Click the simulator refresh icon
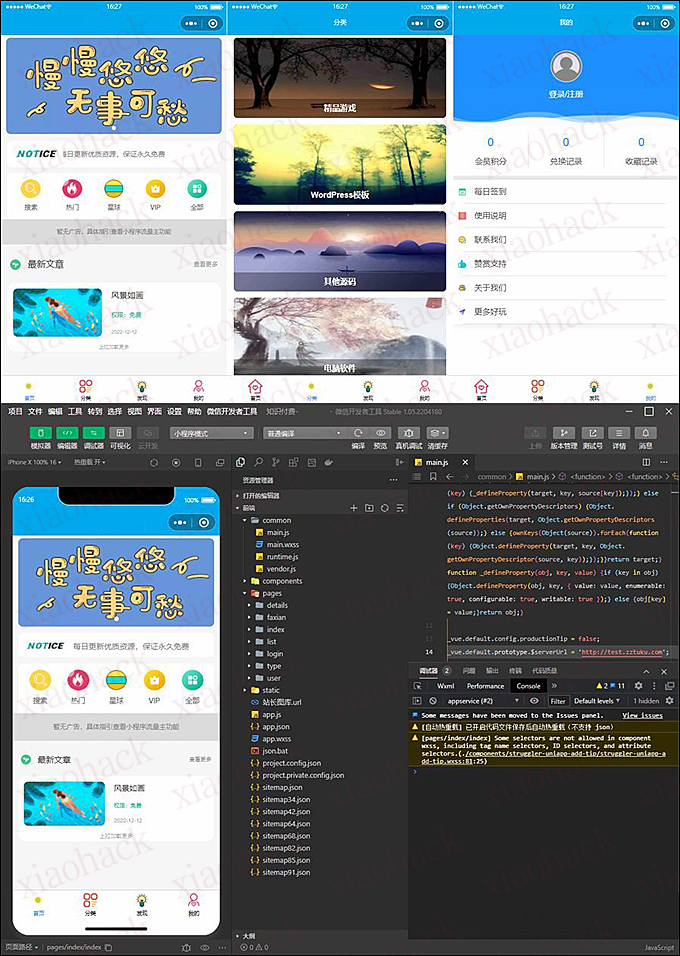 point(154,463)
